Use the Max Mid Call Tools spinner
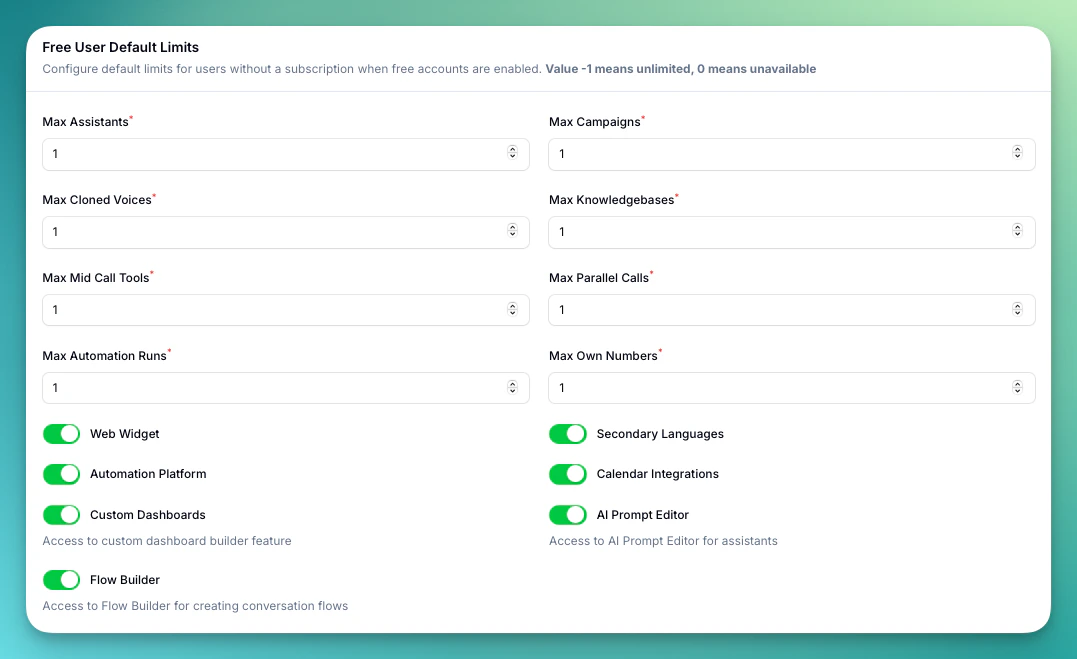 pyautogui.click(x=512, y=309)
